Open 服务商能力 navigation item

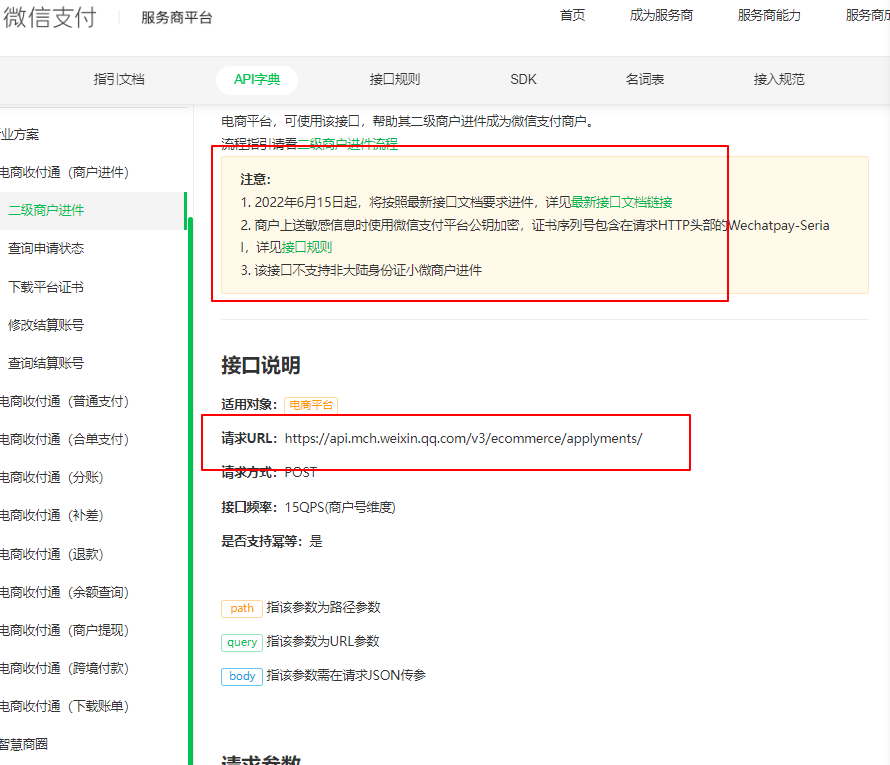point(769,15)
